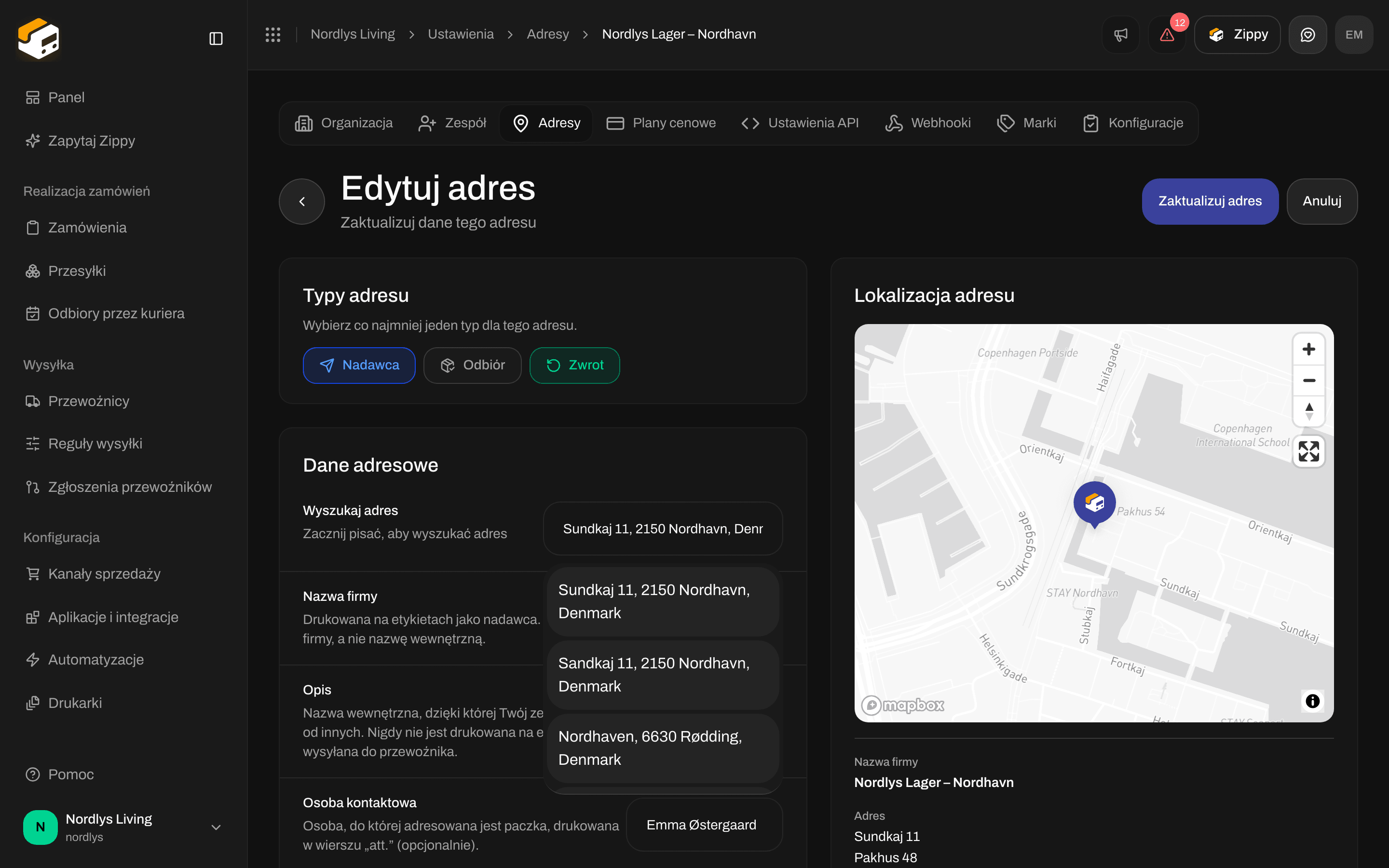Click Anuluj button

pos(1322,202)
